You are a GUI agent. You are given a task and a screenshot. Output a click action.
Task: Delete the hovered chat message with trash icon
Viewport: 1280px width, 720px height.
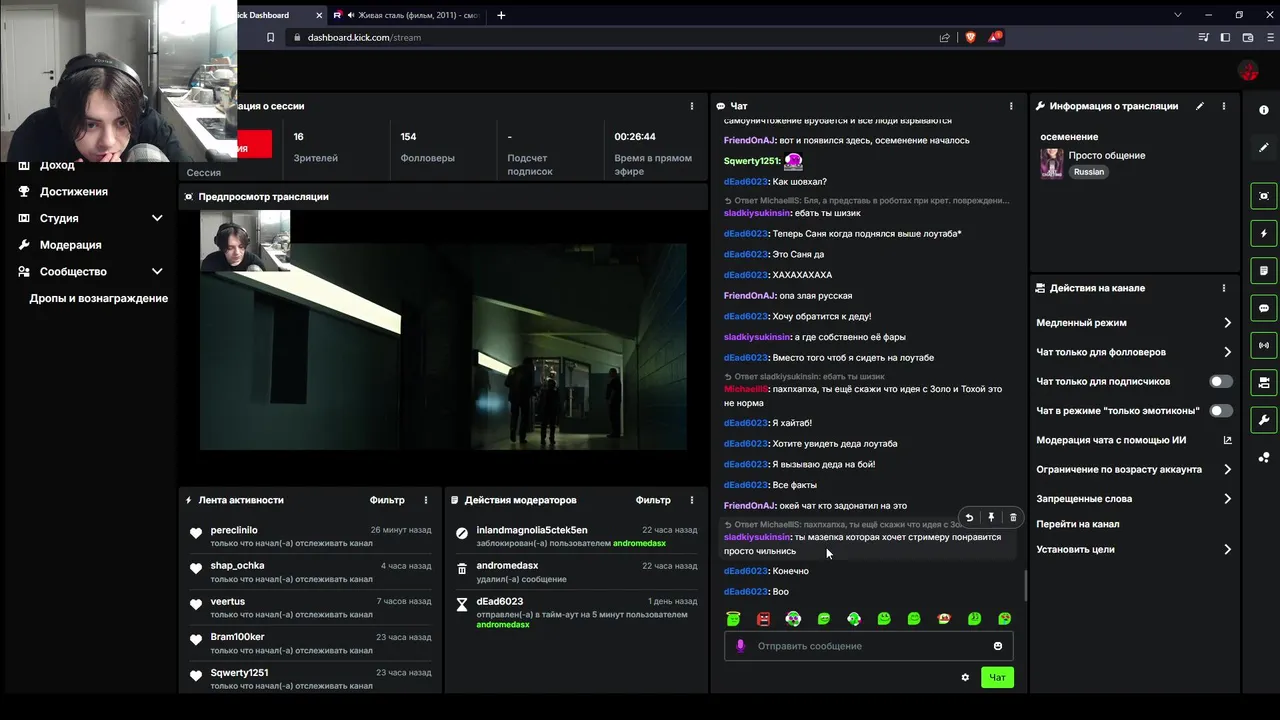coord(1013,518)
